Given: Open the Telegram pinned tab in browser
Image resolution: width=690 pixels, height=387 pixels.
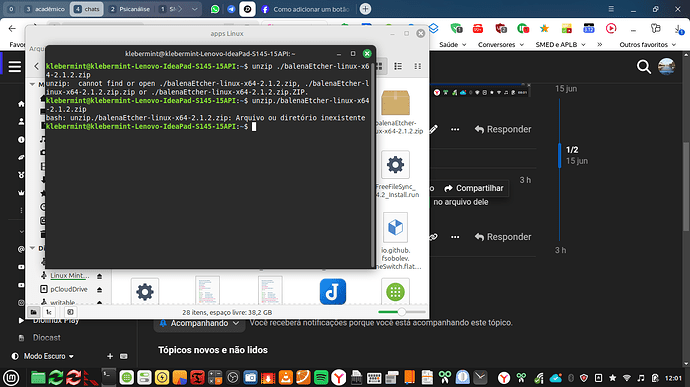Looking at the screenshot, I should [x=231, y=9].
